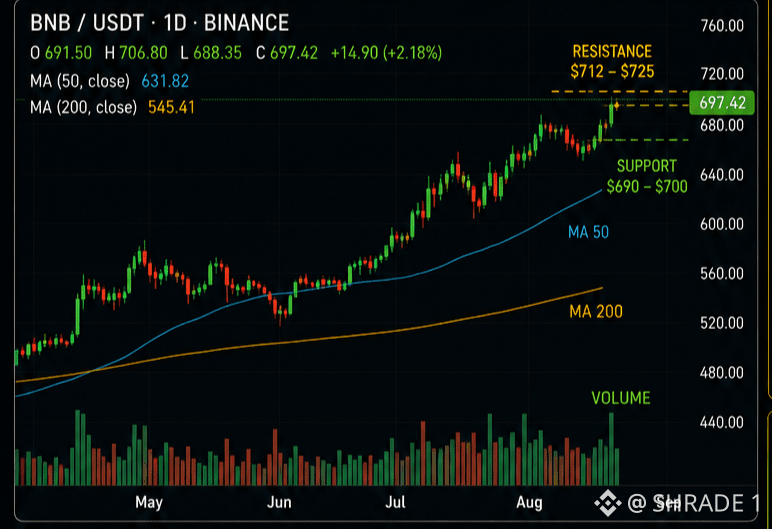This screenshot has width=772, height=529.
Task: Click the $712 – $725 resistance range text
Action: tap(612, 71)
